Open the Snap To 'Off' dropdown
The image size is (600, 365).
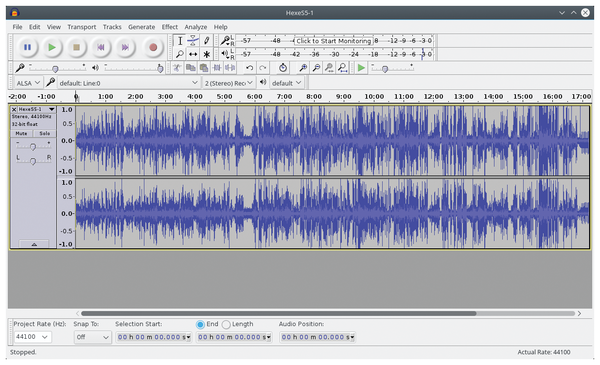92,337
